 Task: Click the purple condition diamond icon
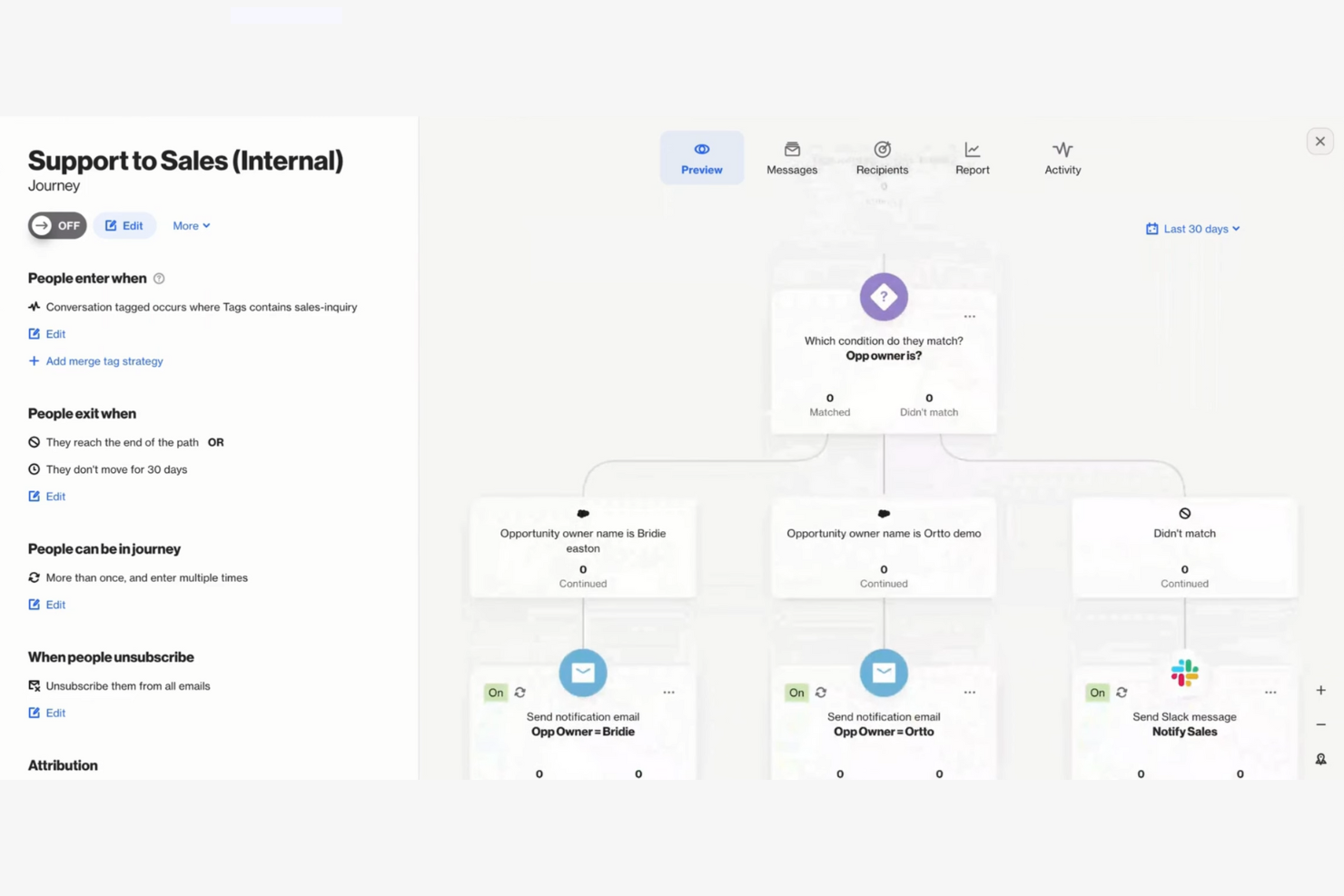click(x=883, y=297)
